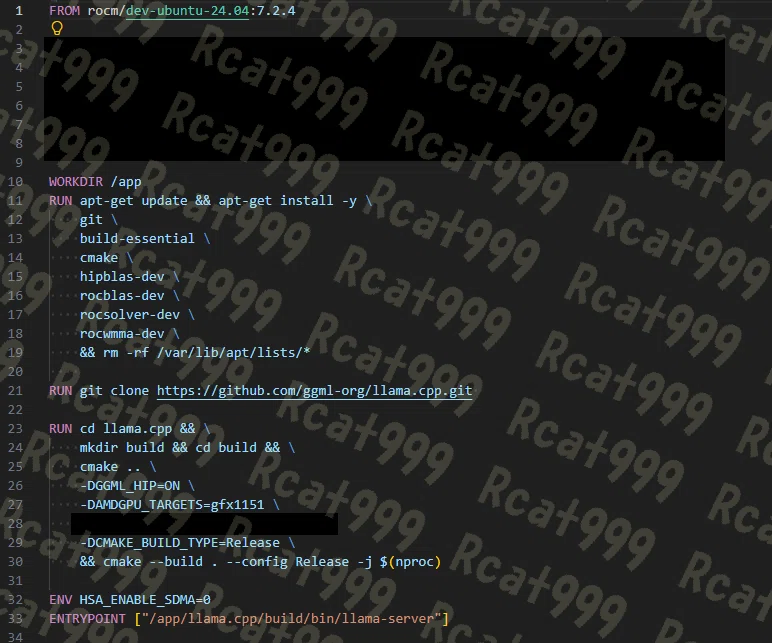
Task: Click 'cmake ..' text on line 25
Action: click(x=110, y=467)
